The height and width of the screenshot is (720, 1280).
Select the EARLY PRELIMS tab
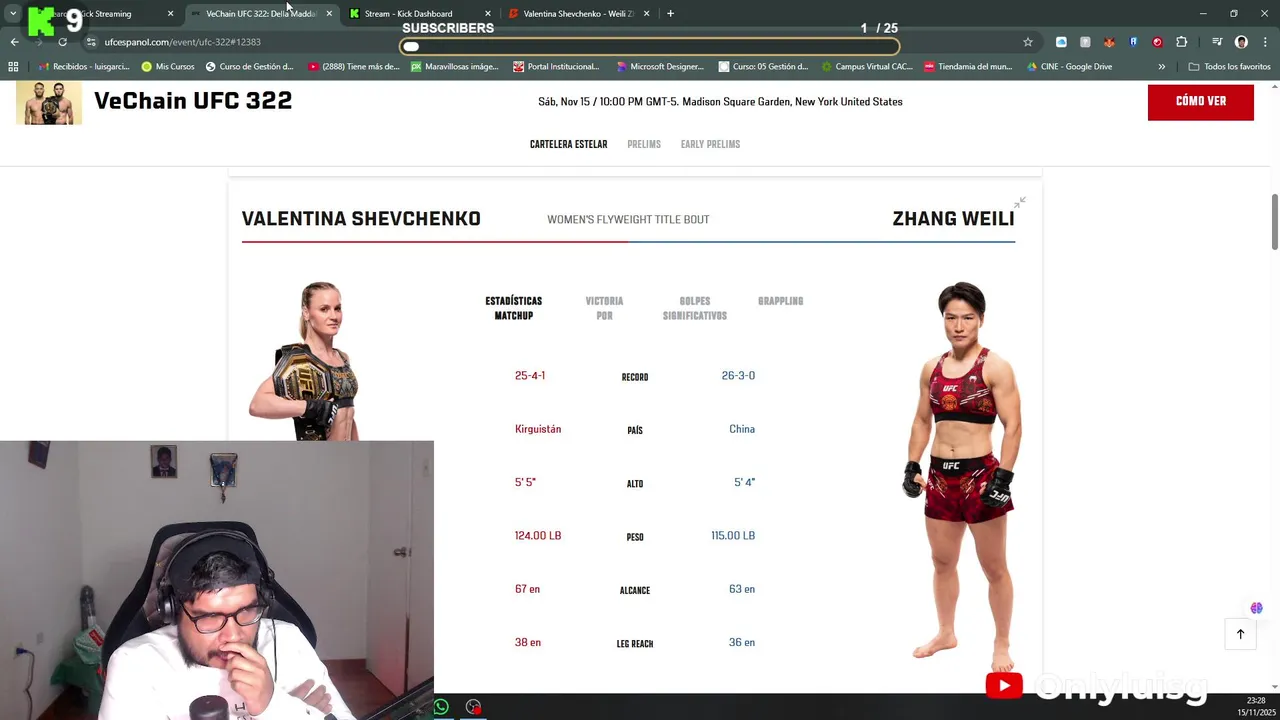pos(710,145)
